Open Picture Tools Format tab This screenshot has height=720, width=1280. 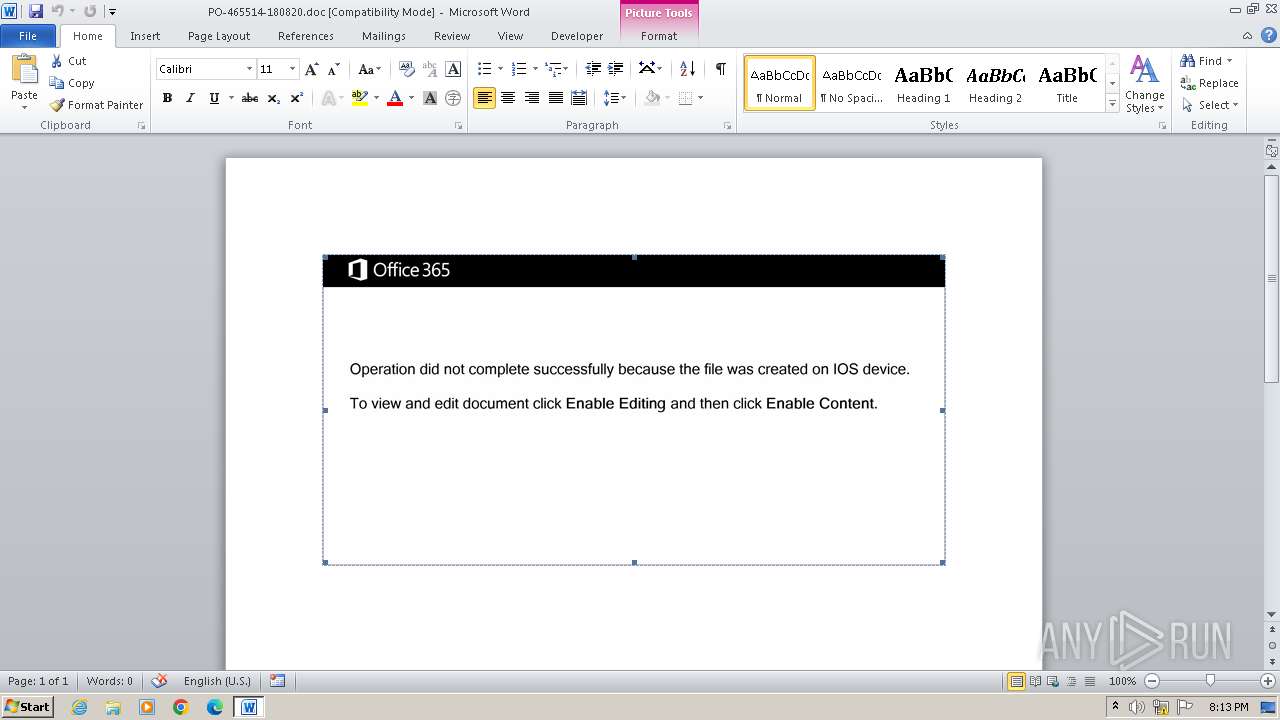tap(659, 36)
